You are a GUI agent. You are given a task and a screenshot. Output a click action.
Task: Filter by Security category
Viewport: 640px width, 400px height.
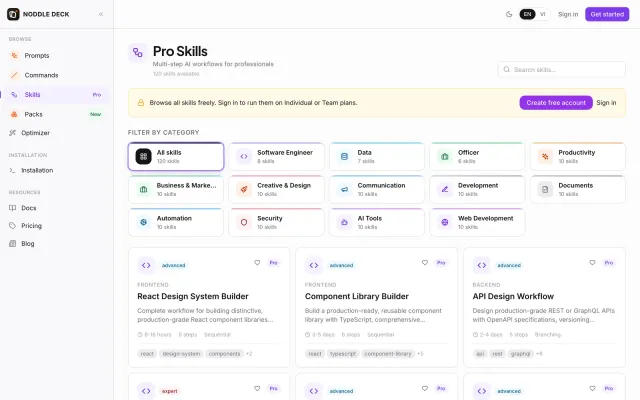click(x=276, y=222)
